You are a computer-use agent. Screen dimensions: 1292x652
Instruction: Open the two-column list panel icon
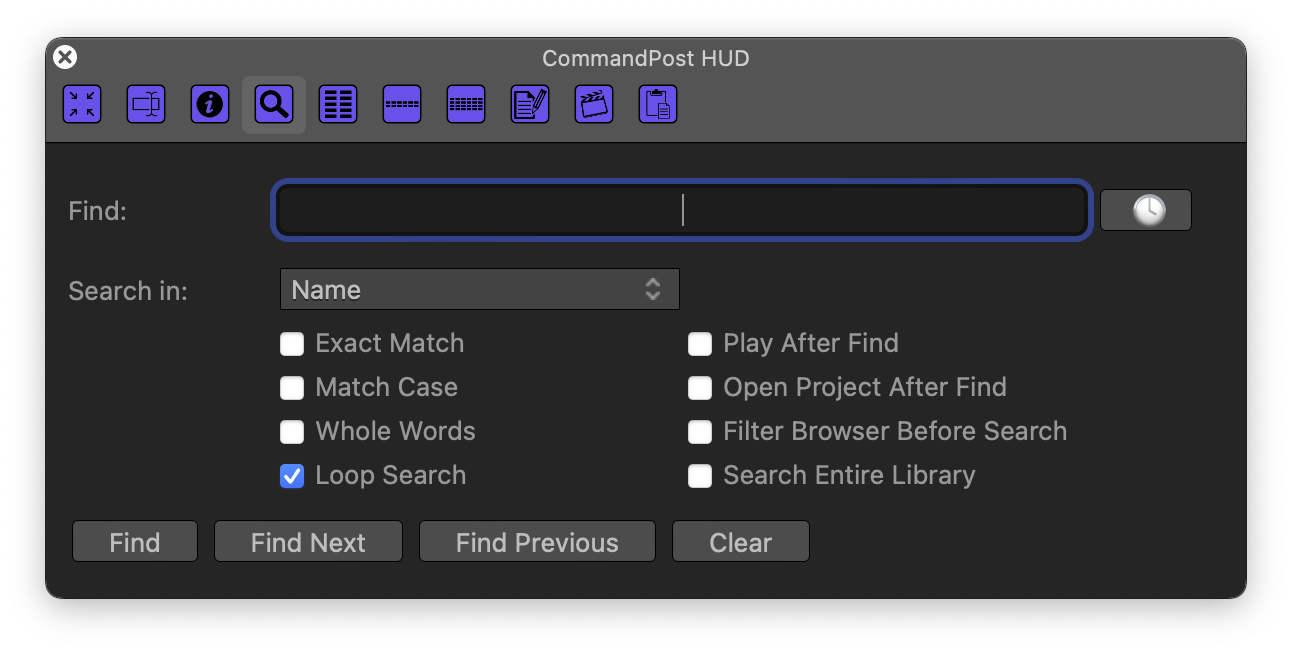(x=338, y=104)
